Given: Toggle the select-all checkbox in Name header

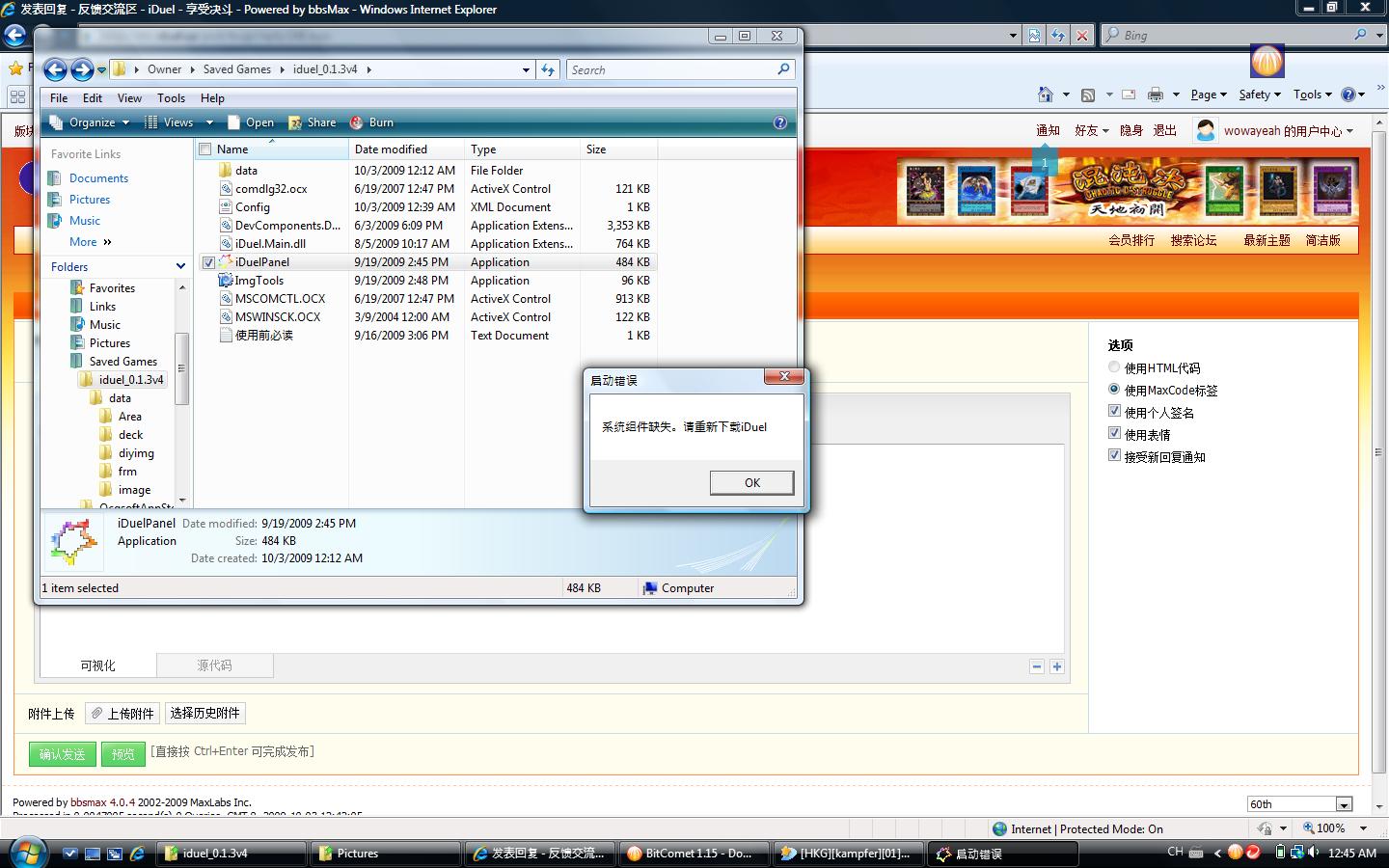Looking at the screenshot, I should tap(204, 149).
